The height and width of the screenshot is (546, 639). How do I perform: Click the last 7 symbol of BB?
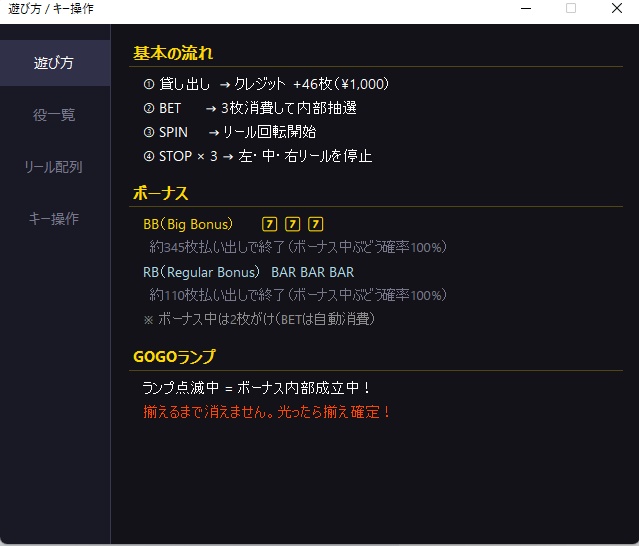point(316,224)
